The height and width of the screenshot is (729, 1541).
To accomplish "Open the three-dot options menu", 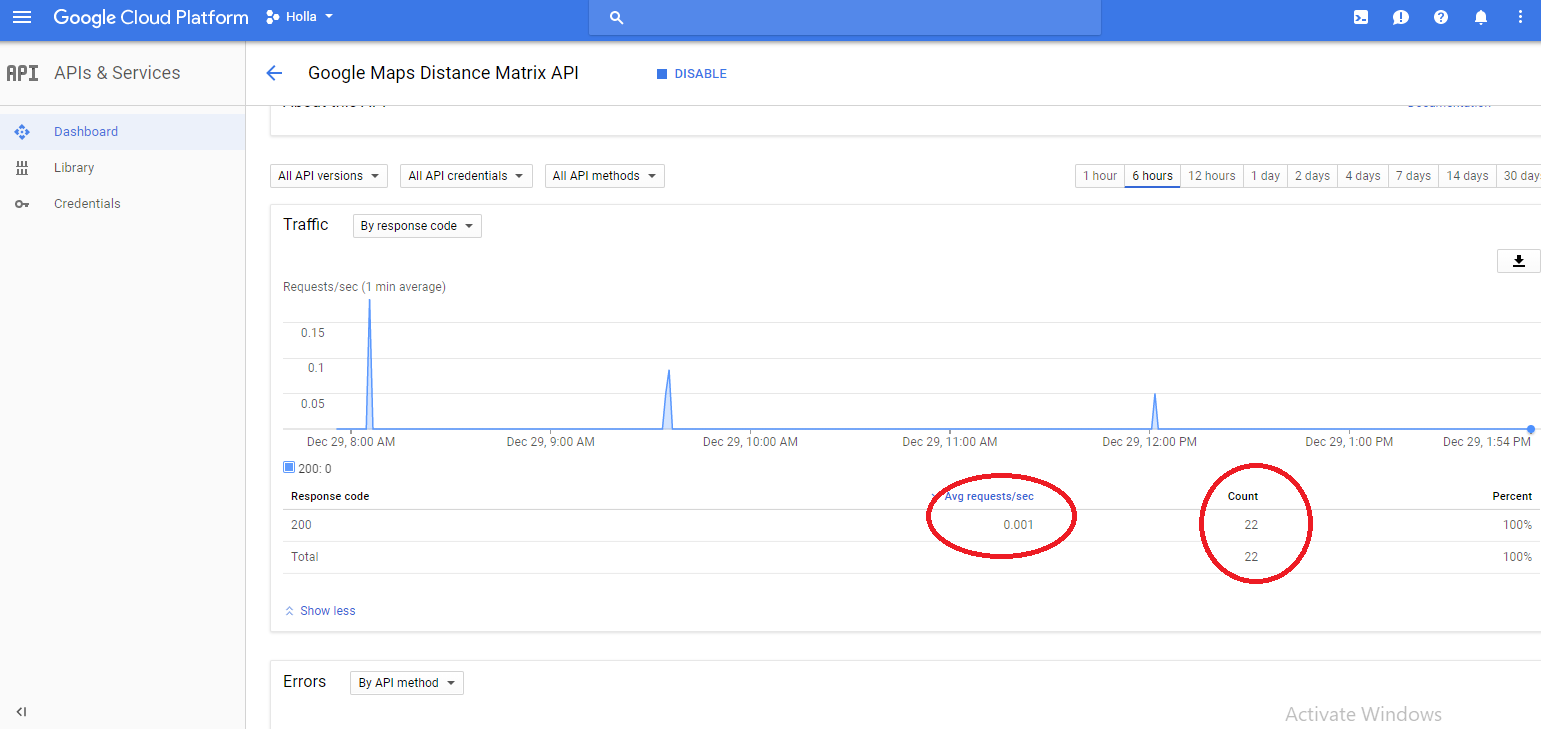I will (x=1520, y=17).
